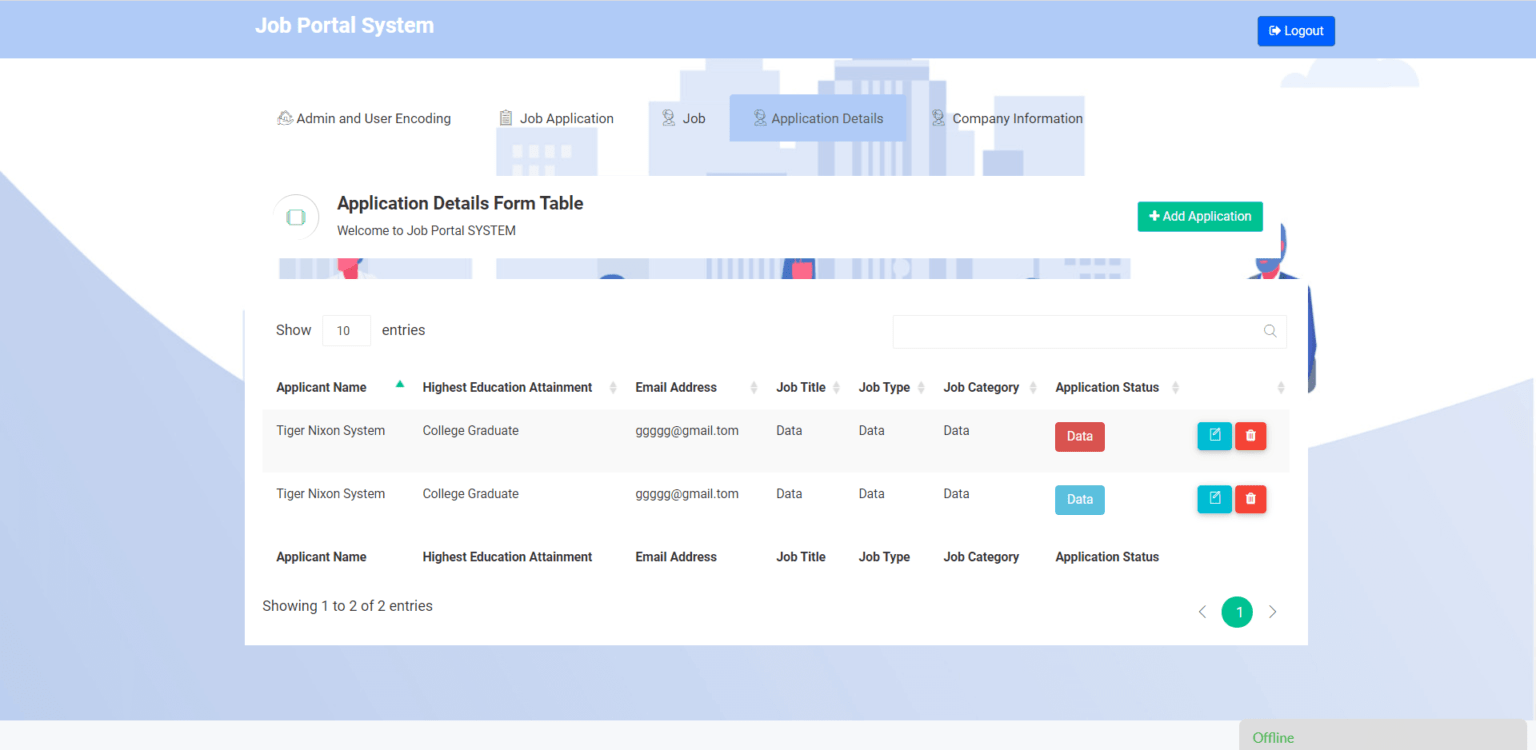Delete the second Tiger Nixon System row
This screenshot has width=1536, height=750.
(1251, 499)
